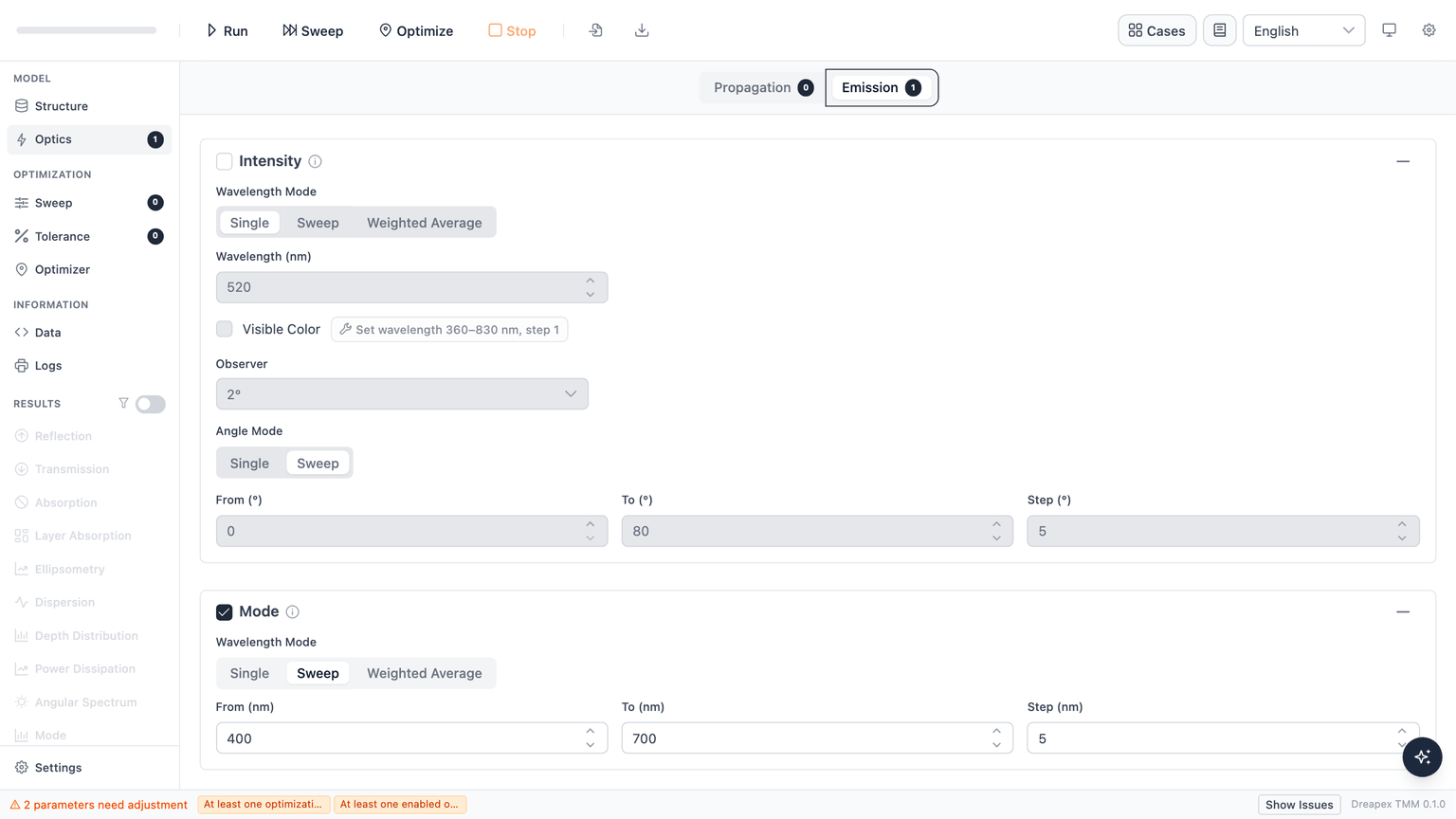Click the Sweep button in top toolbar
This screenshot has width=1456, height=819.
tap(313, 30)
